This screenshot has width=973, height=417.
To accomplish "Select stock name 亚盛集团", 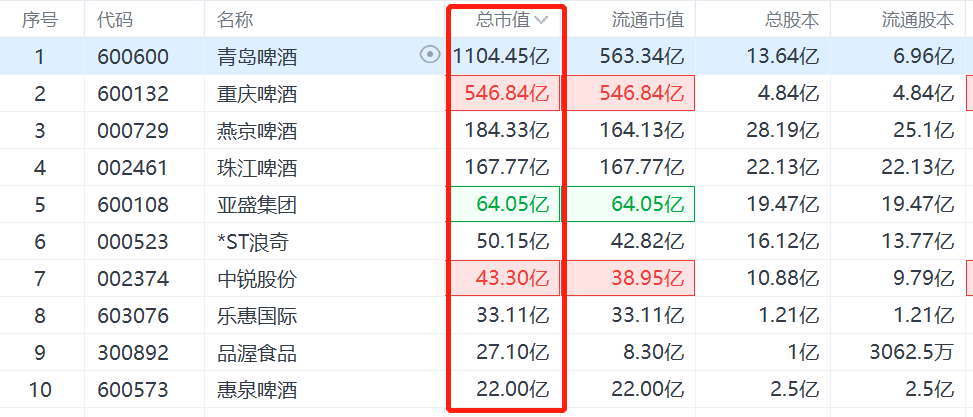I will tap(257, 205).
